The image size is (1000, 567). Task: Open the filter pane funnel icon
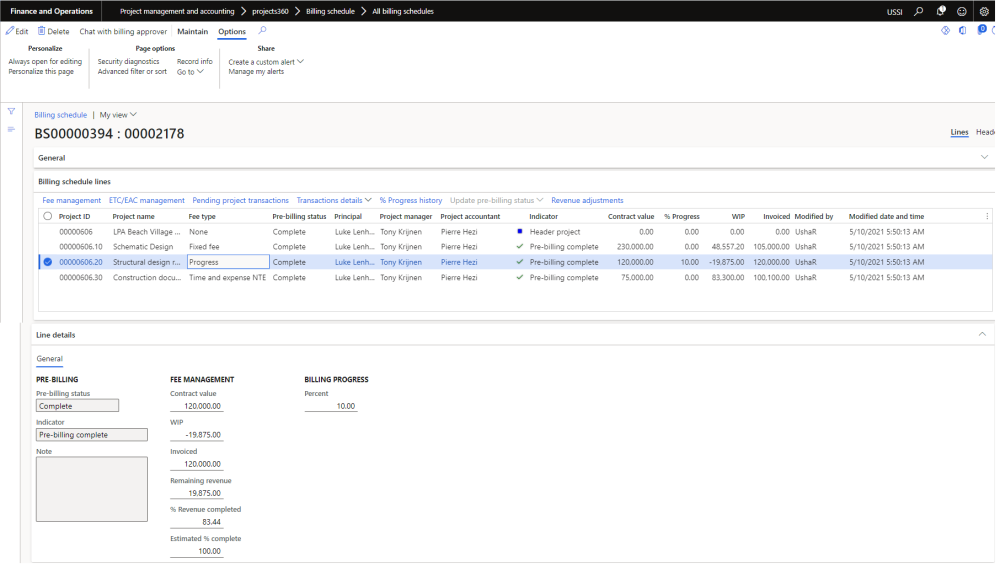point(12,111)
